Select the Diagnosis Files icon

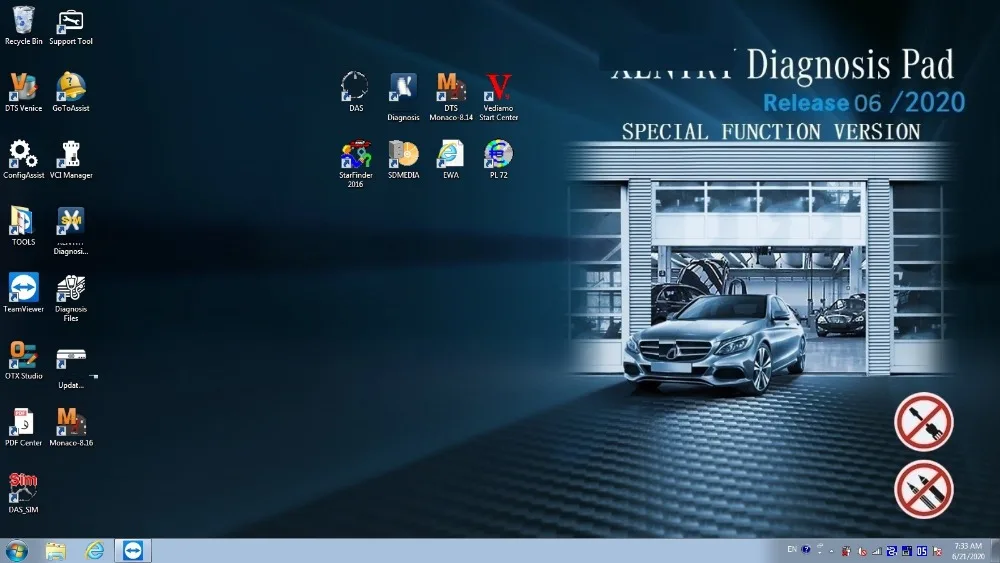coord(71,298)
